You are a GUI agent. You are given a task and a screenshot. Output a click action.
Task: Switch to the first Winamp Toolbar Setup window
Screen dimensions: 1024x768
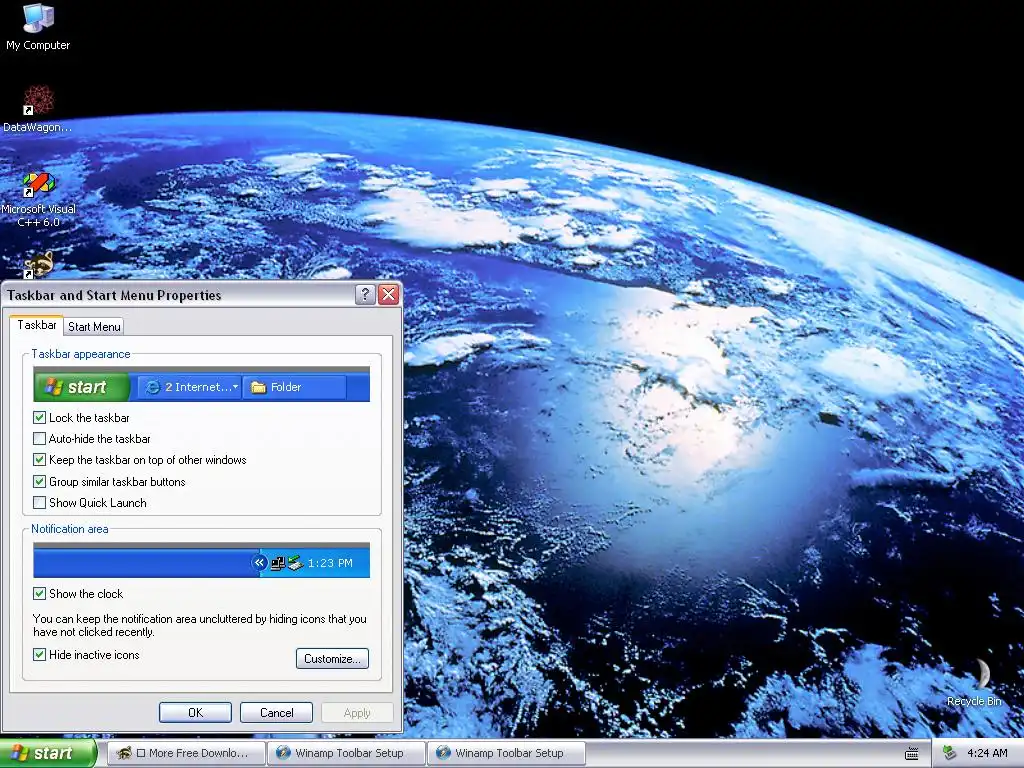346,753
